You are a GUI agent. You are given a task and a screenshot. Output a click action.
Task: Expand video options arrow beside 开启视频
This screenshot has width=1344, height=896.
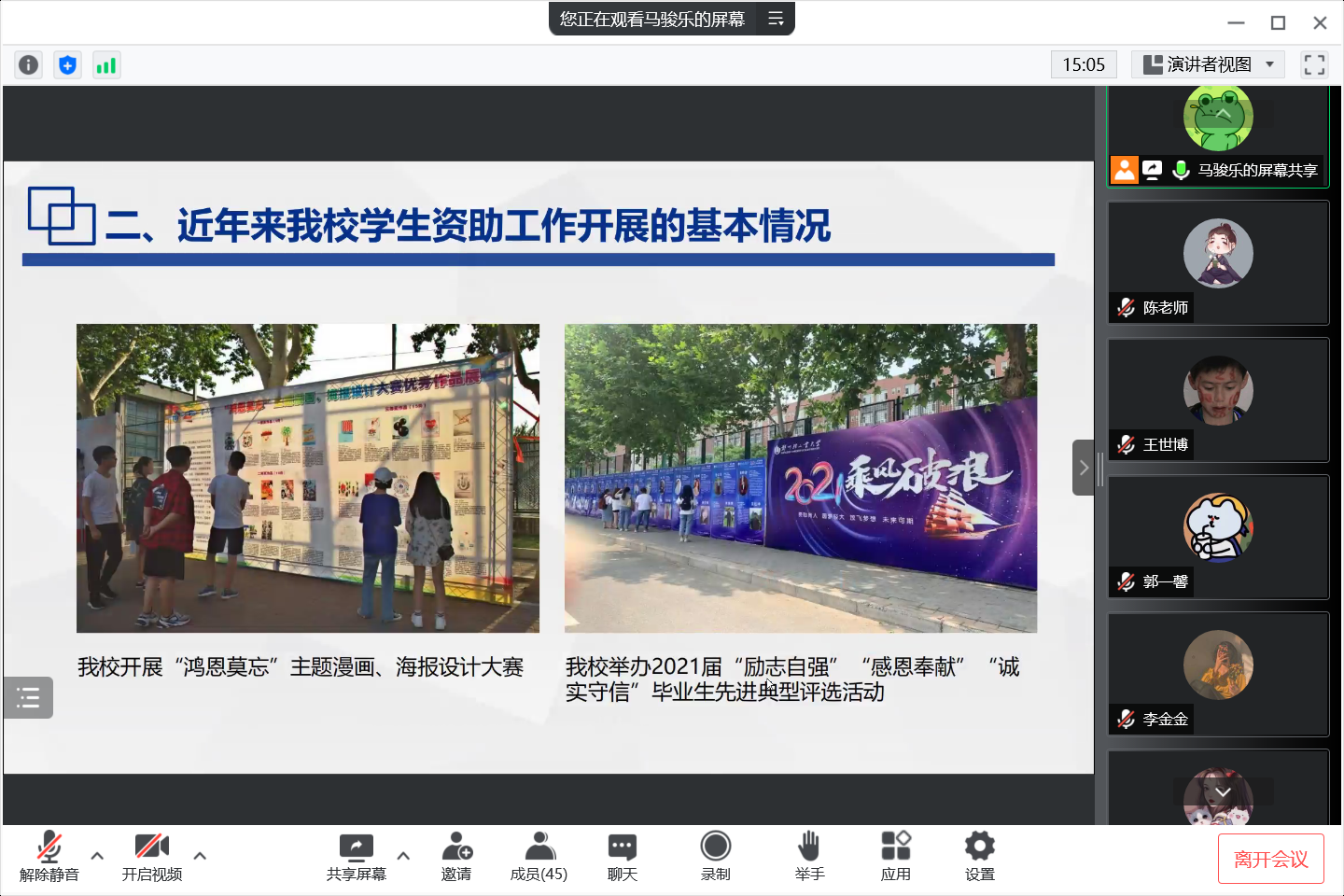[x=200, y=855]
